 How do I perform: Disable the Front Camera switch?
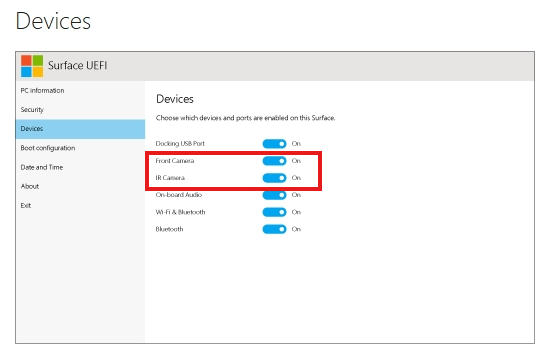click(274, 161)
